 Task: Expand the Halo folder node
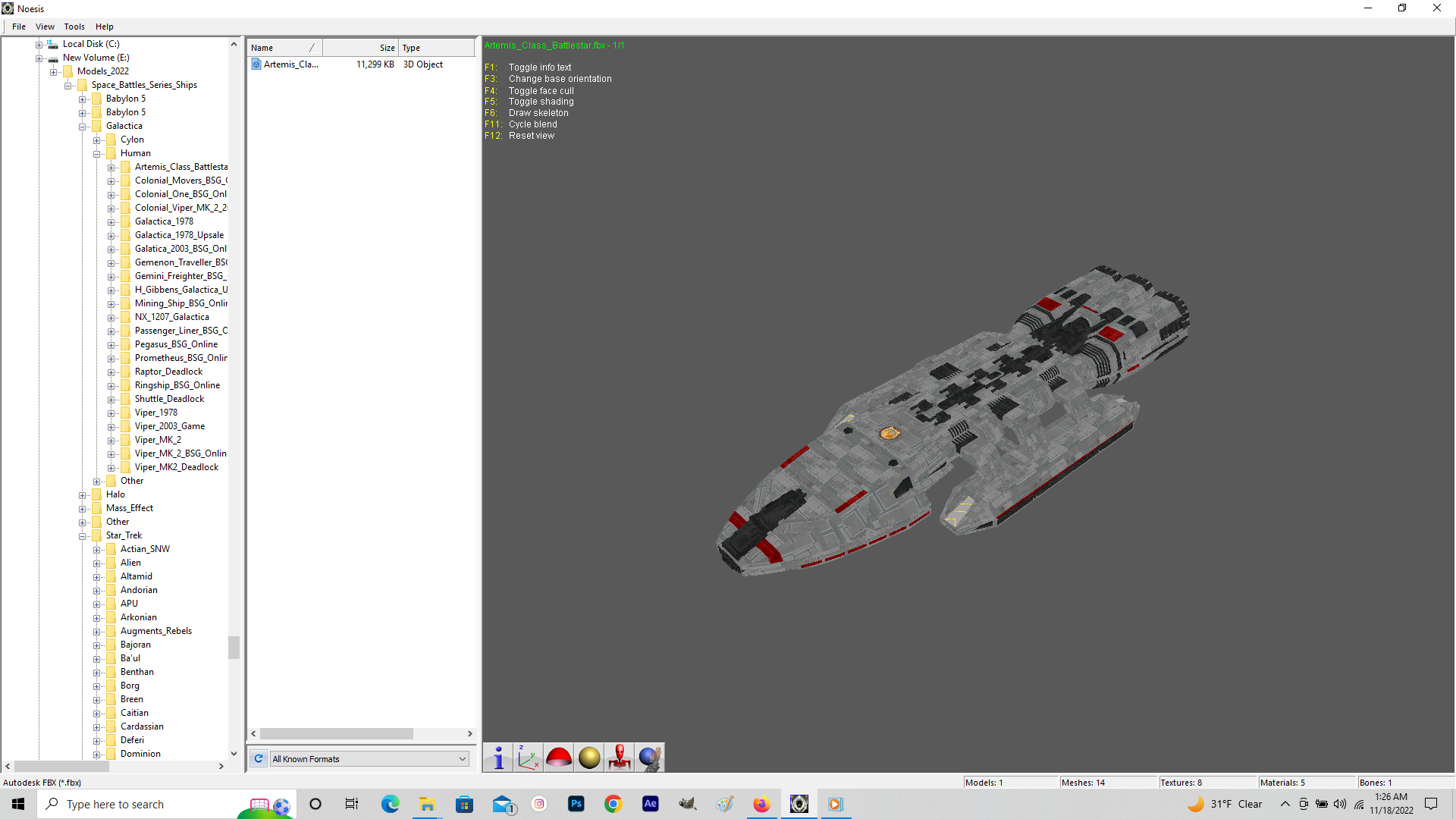[x=83, y=495]
